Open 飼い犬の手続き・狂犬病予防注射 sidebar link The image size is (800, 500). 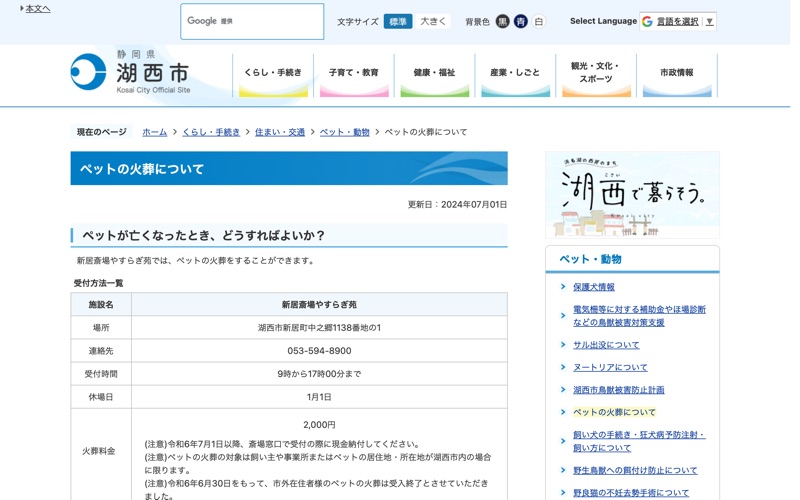[639, 441]
